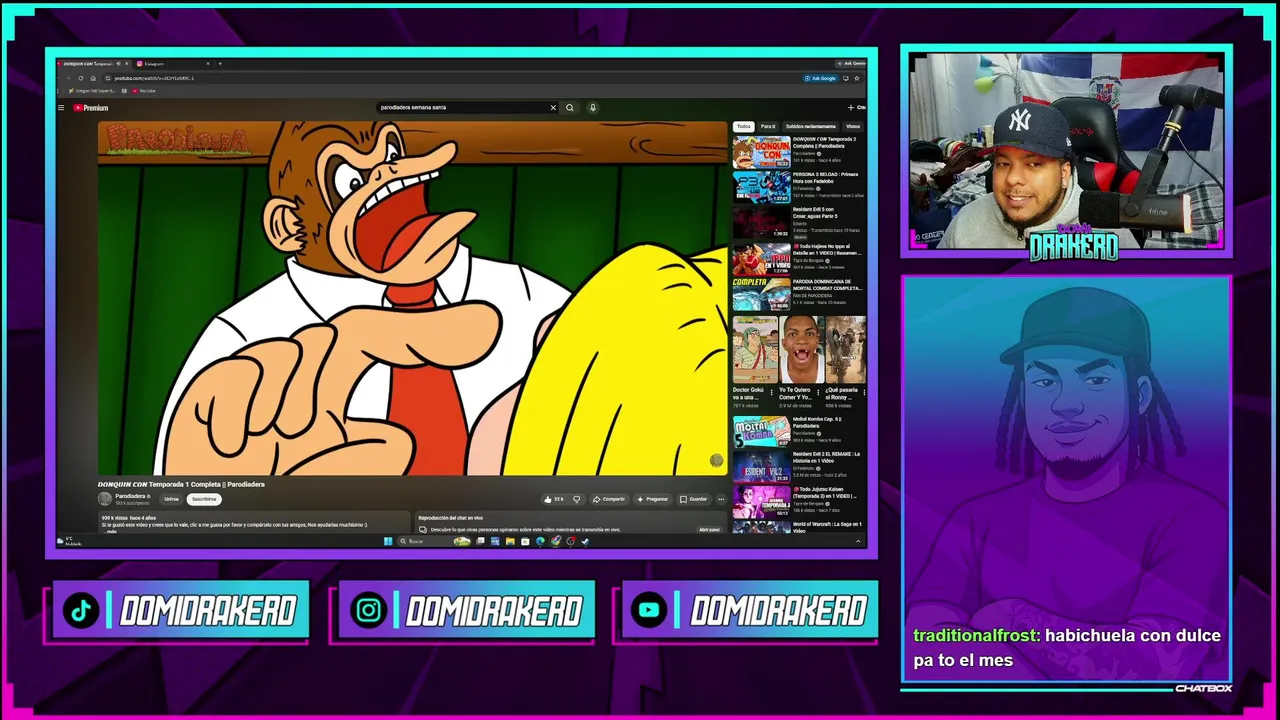
Task: Go to YouTube Premium home logo
Action: tap(91, 108)
